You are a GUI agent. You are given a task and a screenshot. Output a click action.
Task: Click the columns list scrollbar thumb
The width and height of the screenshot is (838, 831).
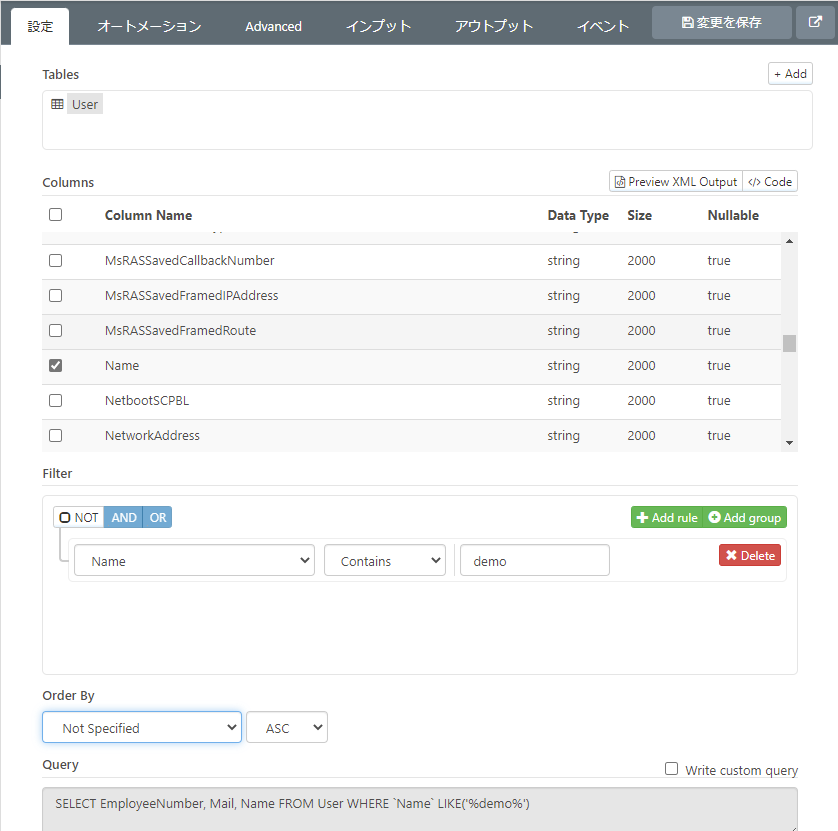[789, 344]
